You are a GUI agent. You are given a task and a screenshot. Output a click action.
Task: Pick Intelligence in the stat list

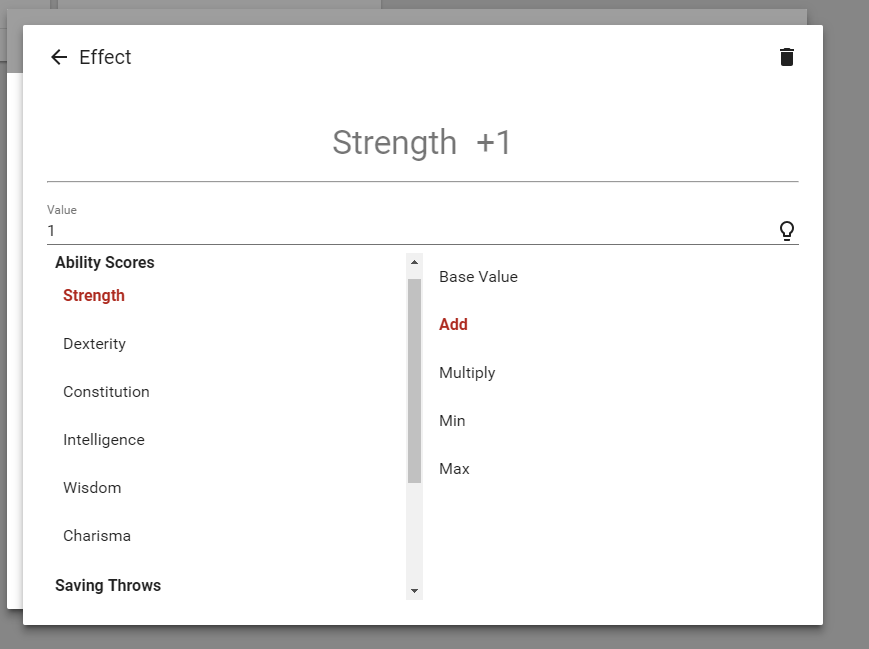click(x=103, y=440)
